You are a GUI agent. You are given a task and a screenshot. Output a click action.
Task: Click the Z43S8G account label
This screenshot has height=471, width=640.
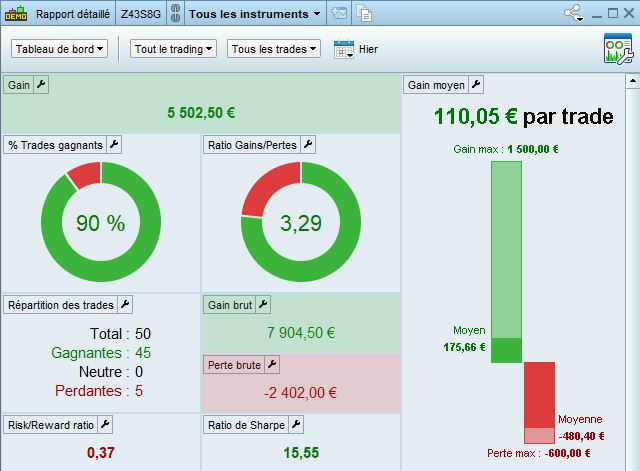141,14
